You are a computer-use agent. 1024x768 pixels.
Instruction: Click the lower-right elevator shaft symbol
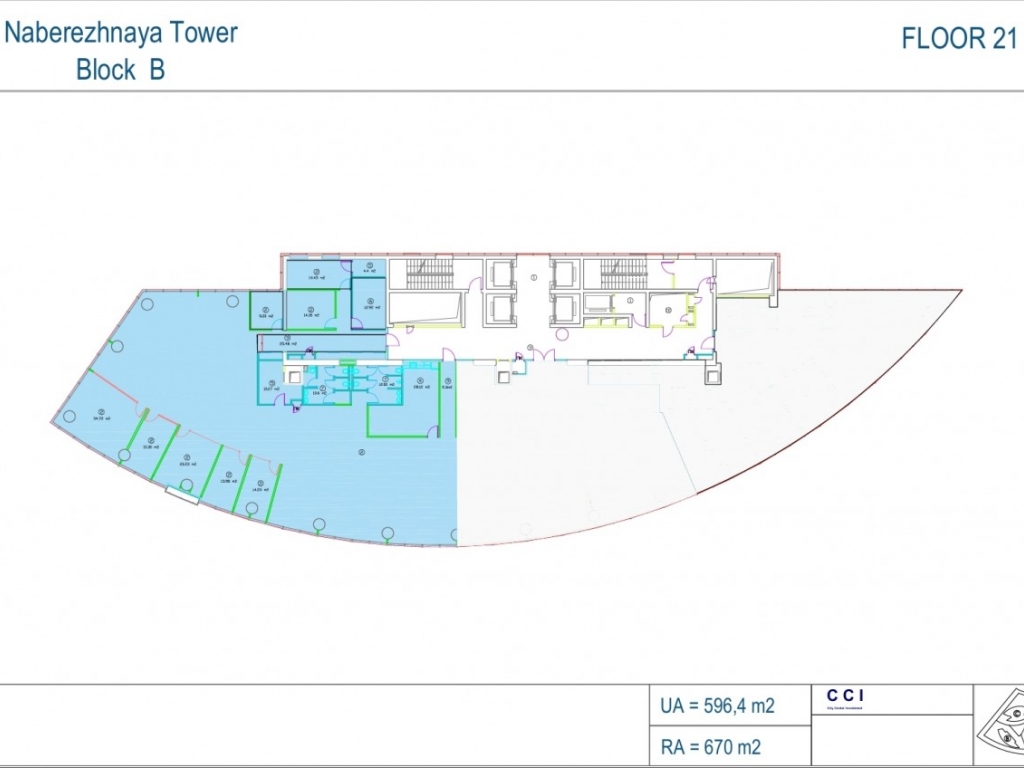(x=564, y=309)
